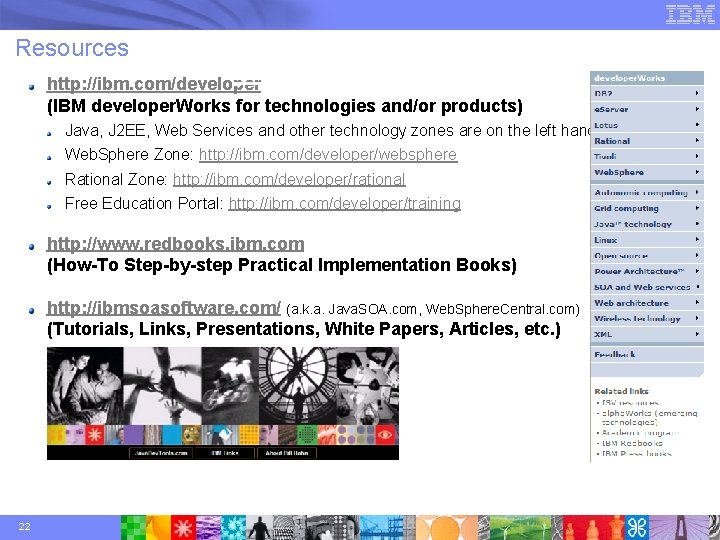Click the 'Tutorials, Links, Presentations, White Papers' text
This screenshot has width=720, height=540.
[304, 329]
